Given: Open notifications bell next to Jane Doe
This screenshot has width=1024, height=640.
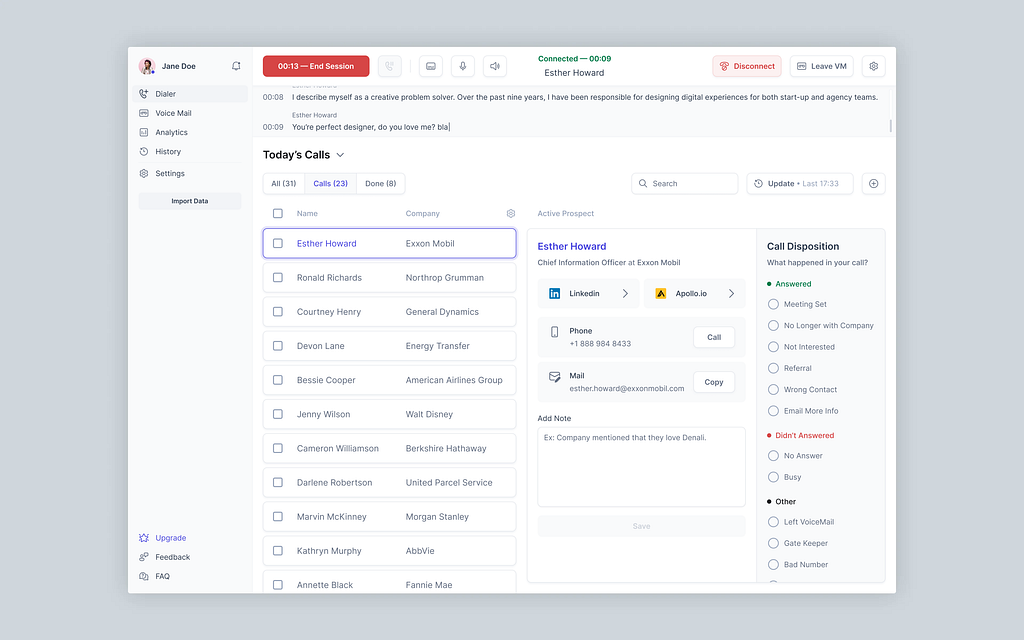Looking at the screenshot, I should point(236,66).
